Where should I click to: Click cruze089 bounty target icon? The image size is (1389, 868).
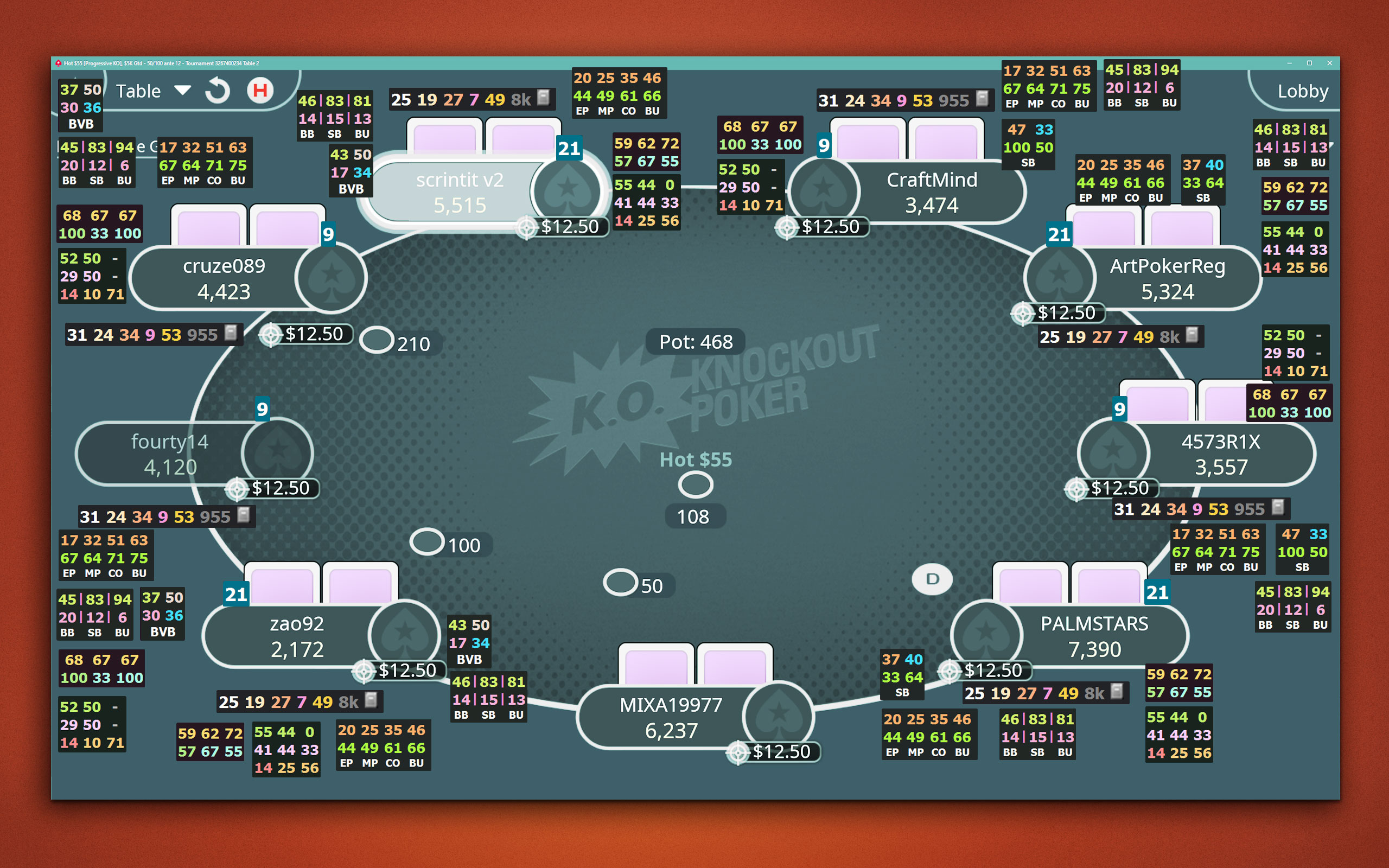tap(270, 334)
